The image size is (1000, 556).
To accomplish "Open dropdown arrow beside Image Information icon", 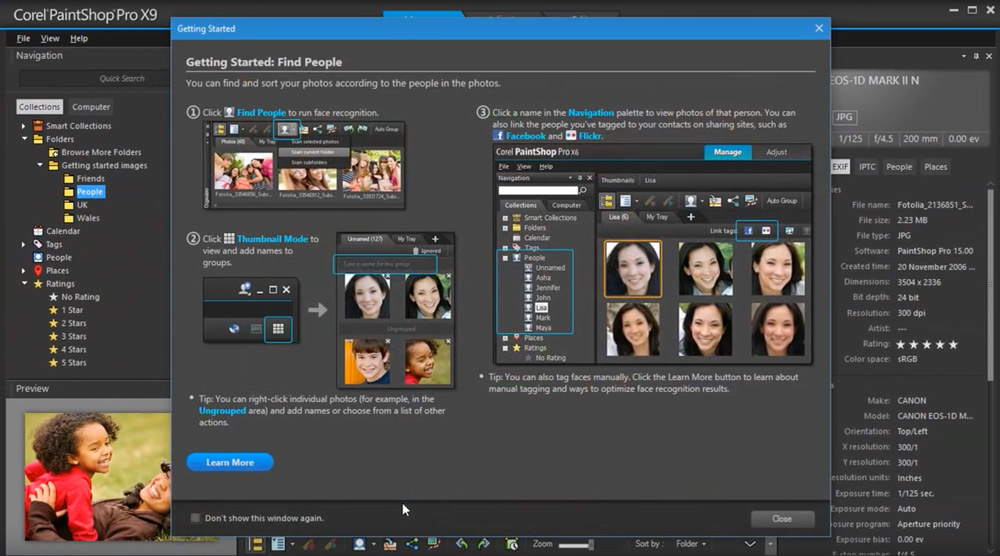I will (x=292, y=545).
